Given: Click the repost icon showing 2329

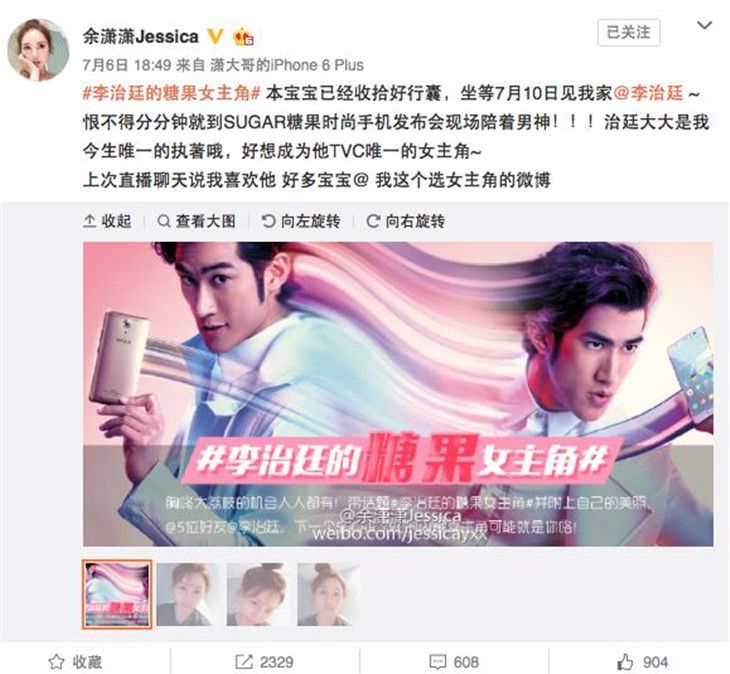Looking at the screenshot, I should pyautogui.click(x=244, y=661).
